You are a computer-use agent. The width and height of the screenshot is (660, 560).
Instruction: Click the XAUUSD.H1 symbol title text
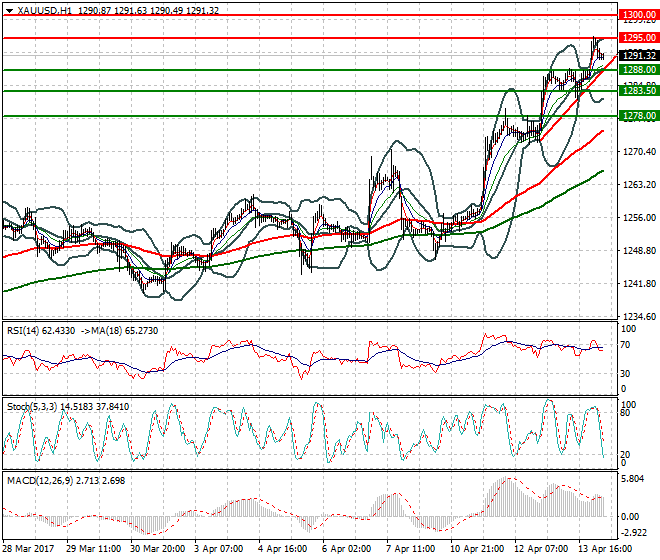point(45,11)
